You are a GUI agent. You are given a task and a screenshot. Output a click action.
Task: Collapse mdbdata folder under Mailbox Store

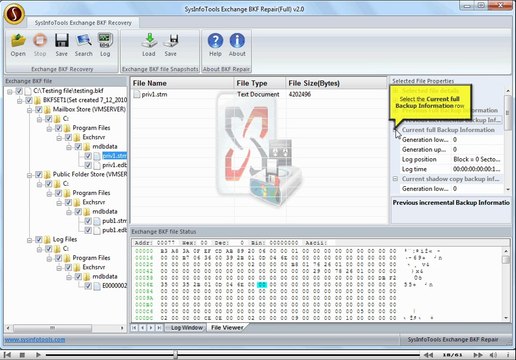click(x=69, y=147)
